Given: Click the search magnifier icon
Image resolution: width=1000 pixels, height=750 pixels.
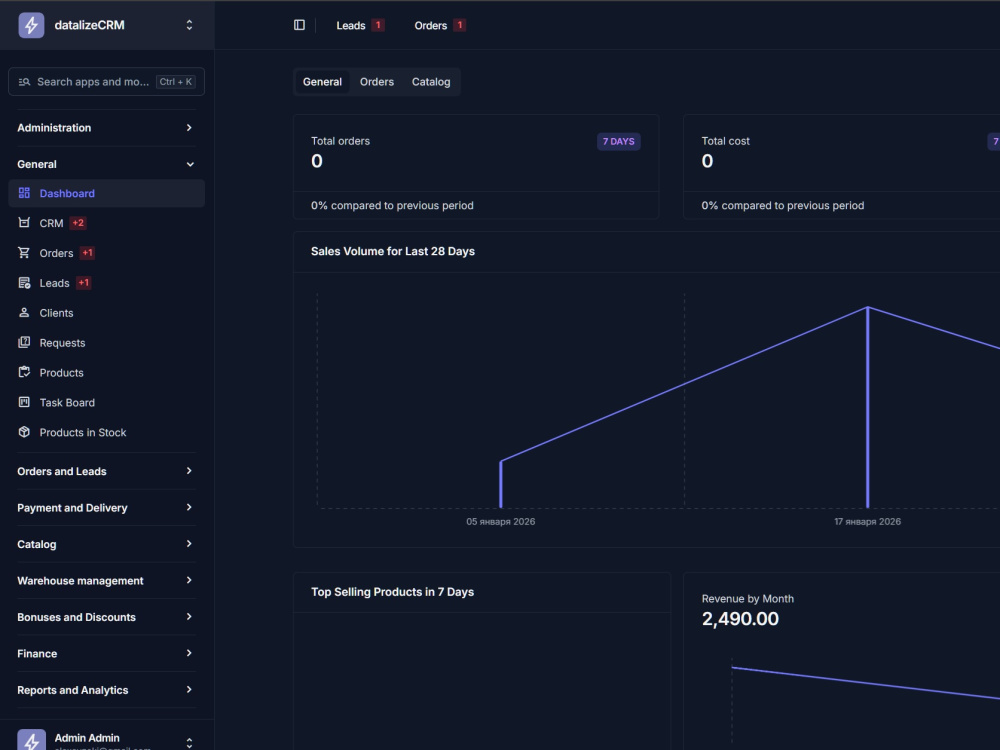Looking at the screenshot, I should click(24, 82).
